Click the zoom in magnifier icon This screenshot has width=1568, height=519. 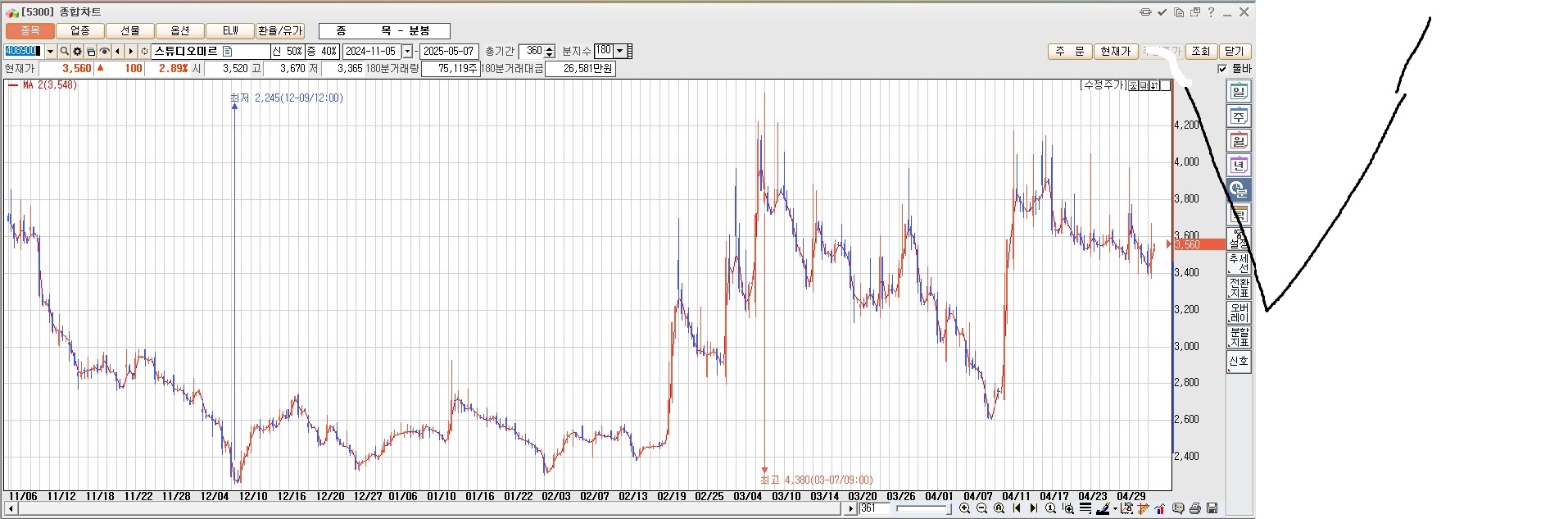tap(964, 509)
